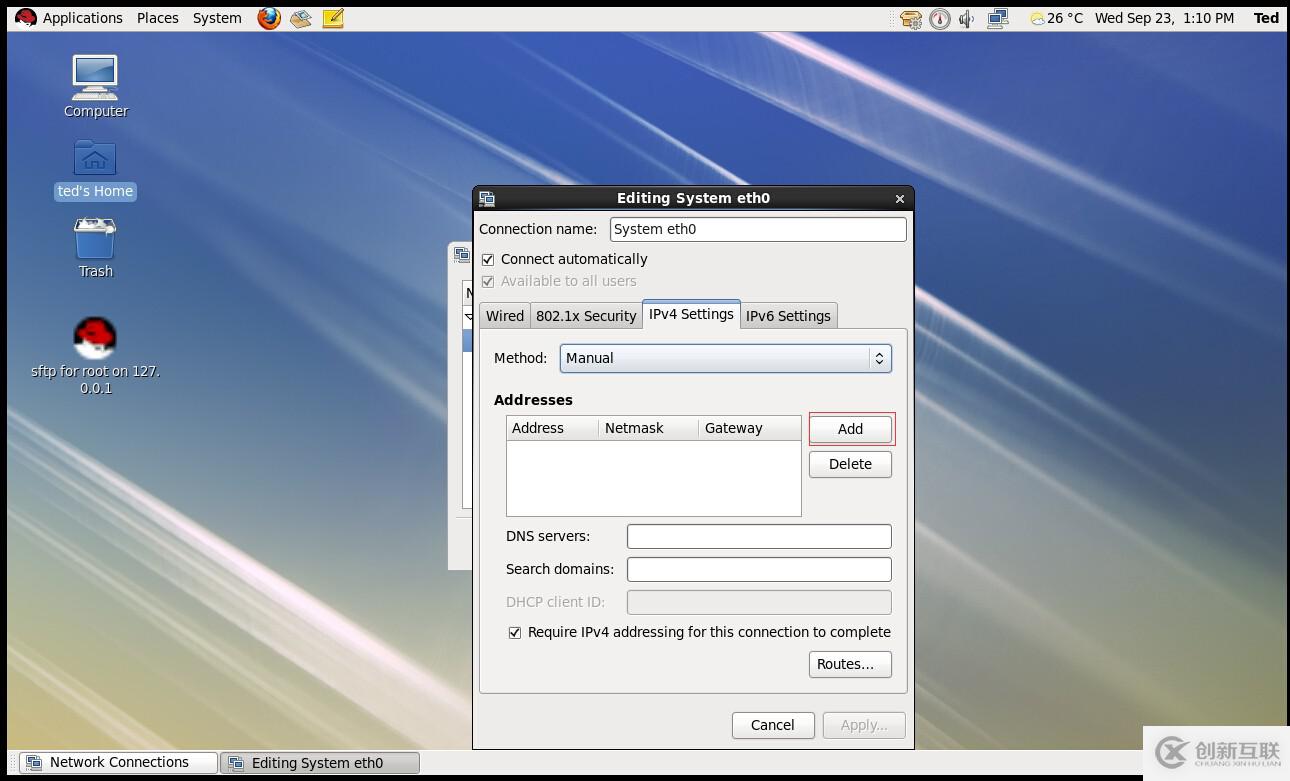The image size is (1290, 781).
Task: Select Editing System eth0 taskbar button
Action: (x=319, y=763)
